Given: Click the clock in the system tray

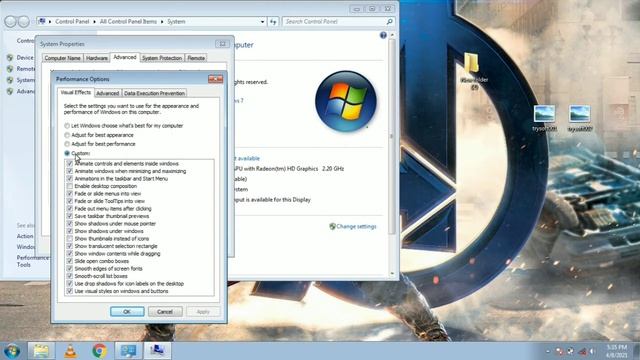Looking at the screenshot, I should click(617, 351).
